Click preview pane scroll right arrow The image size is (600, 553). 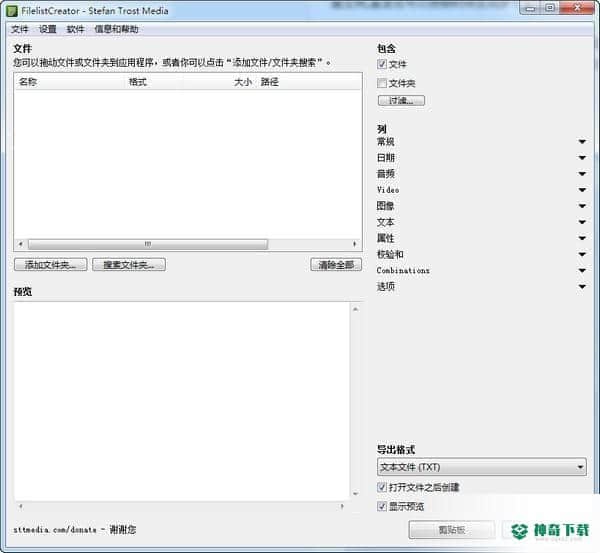[342, 506]
